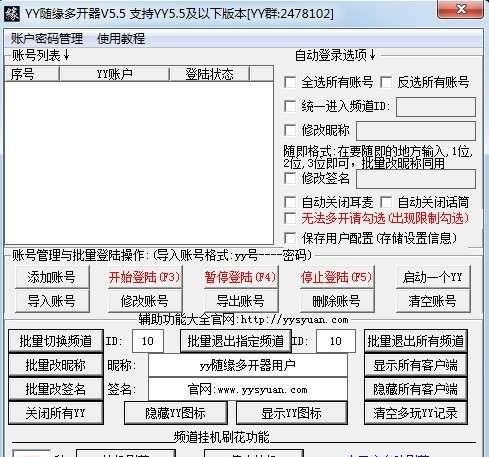Click the http://yysyuan.com official site text
Image resolution: width=489 pixels, height=457 pixels.
[x=294, y=320]
